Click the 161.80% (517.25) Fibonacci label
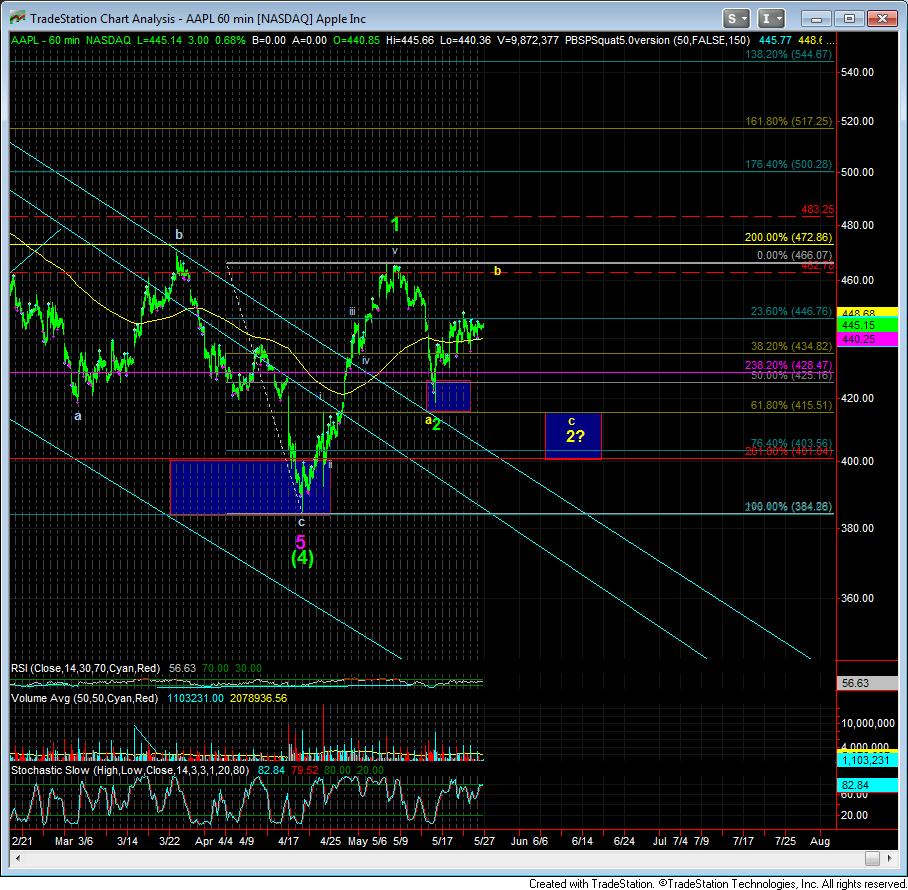This screenshot has height=890, width=908. [x=789, y=122]
